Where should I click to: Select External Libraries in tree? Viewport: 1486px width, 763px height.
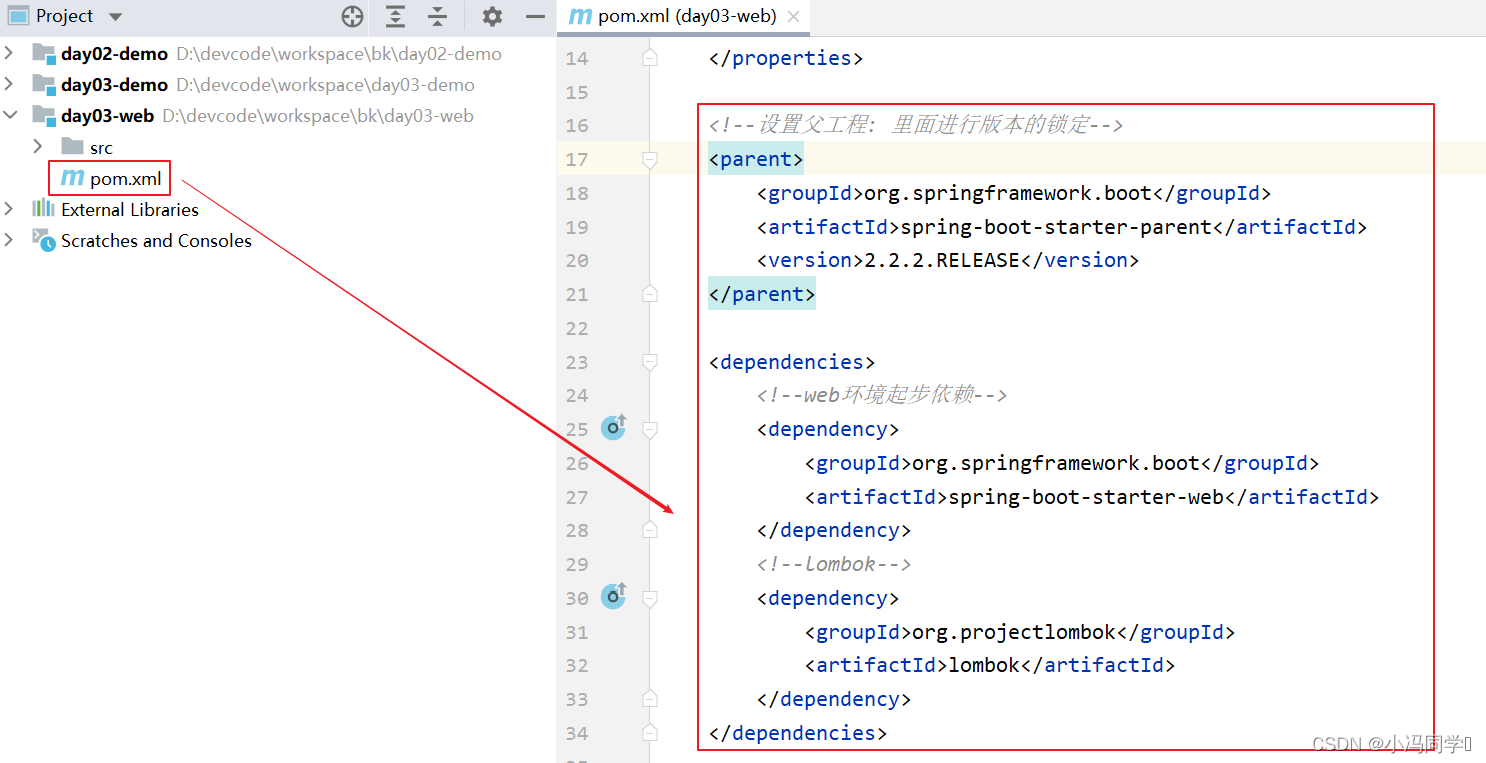click(x=130, y=210)
